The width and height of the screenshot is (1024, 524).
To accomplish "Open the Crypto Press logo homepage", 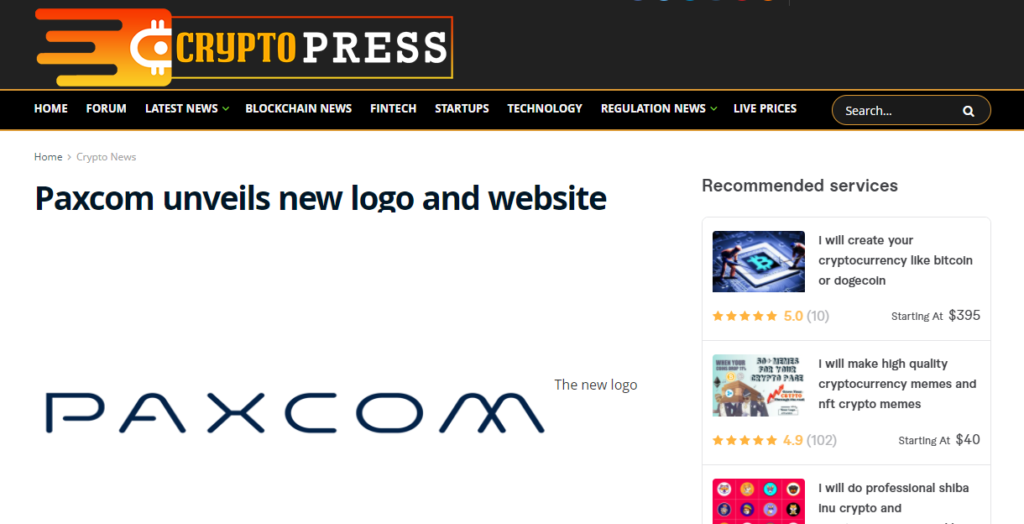I will click(x=244, y=47).
